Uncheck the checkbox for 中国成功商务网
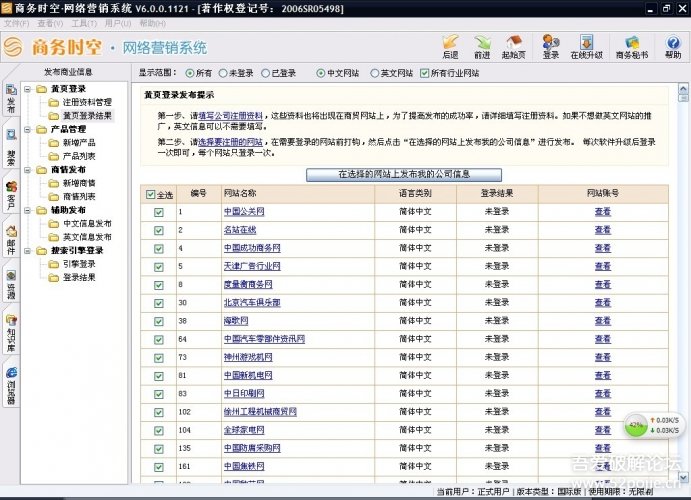Viewport: 691px width, 500px height. pos(159,249)
